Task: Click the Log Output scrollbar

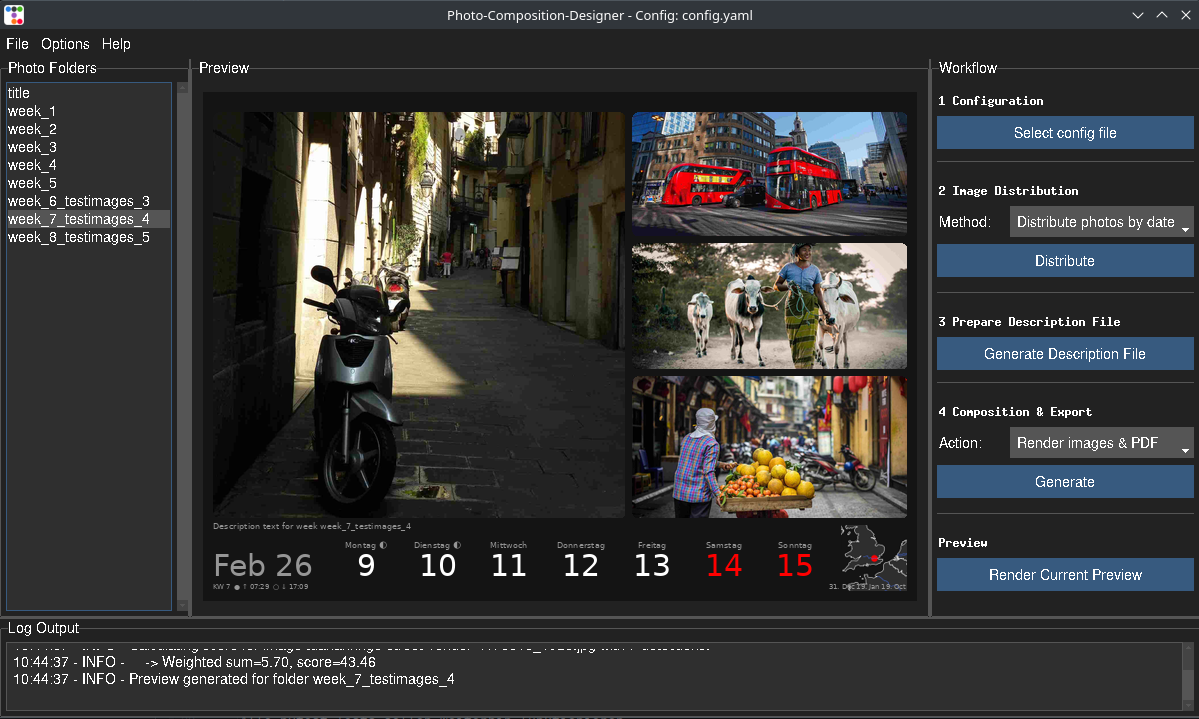Action: [1188, 676]
